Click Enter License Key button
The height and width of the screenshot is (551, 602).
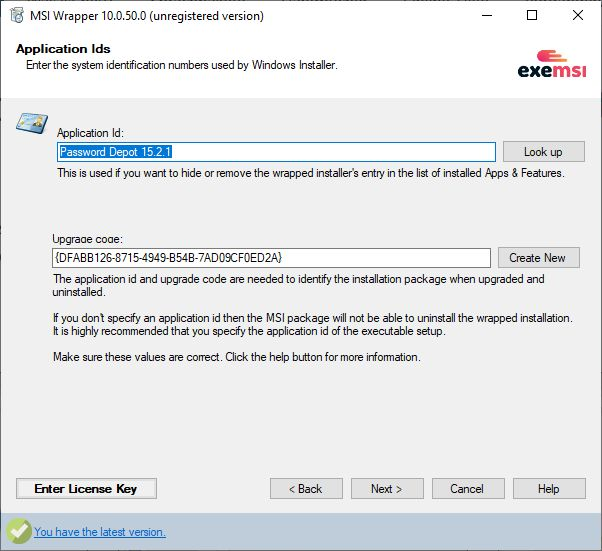(86, 488)
